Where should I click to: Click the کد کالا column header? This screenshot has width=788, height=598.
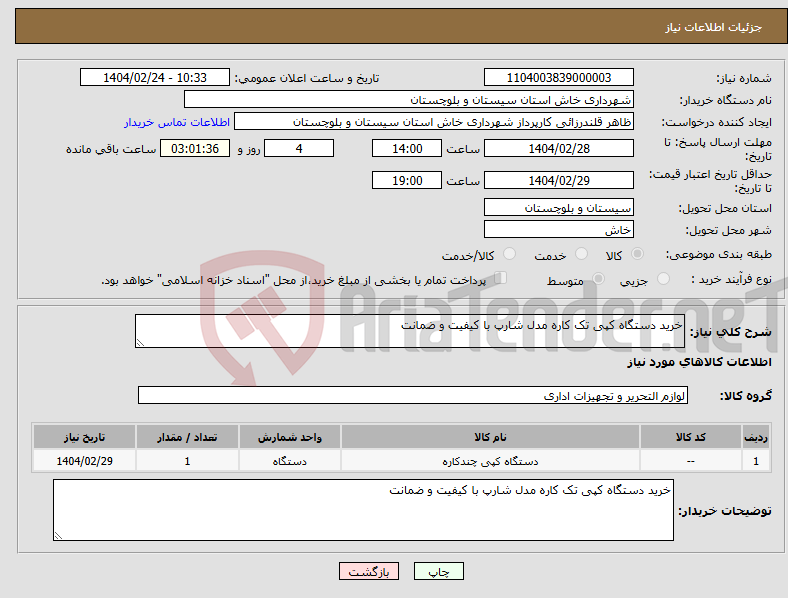691,437
